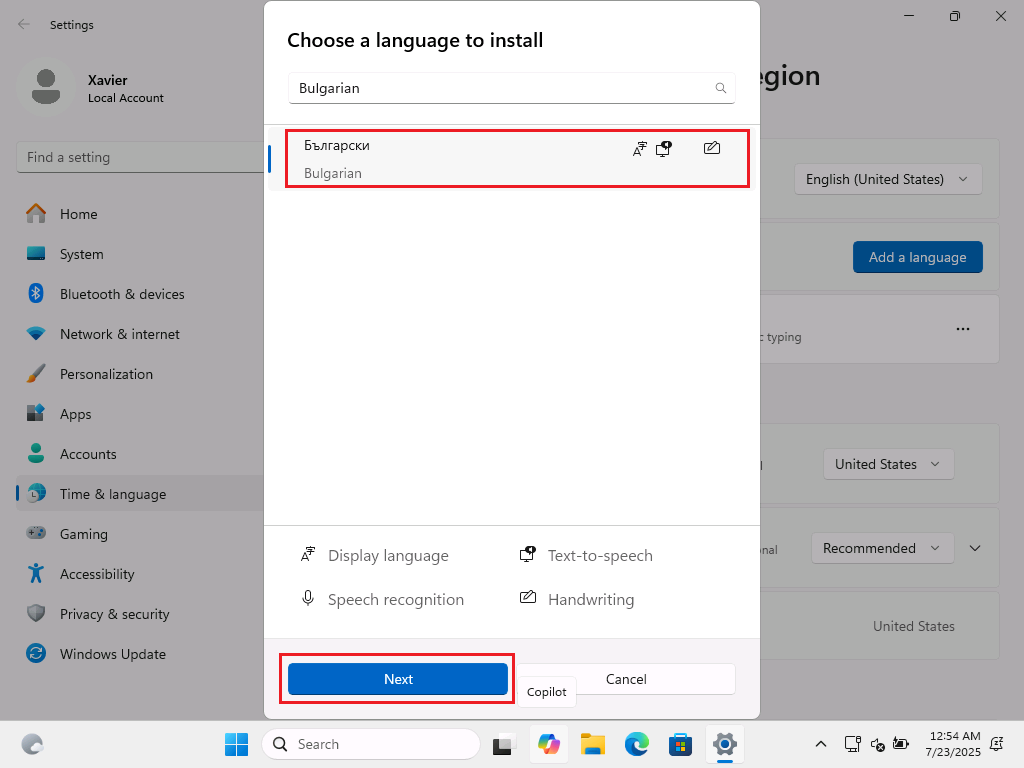Click the Speech recognition microphone icon
The width and height of the screenshot is (1024, 768).
308,598
